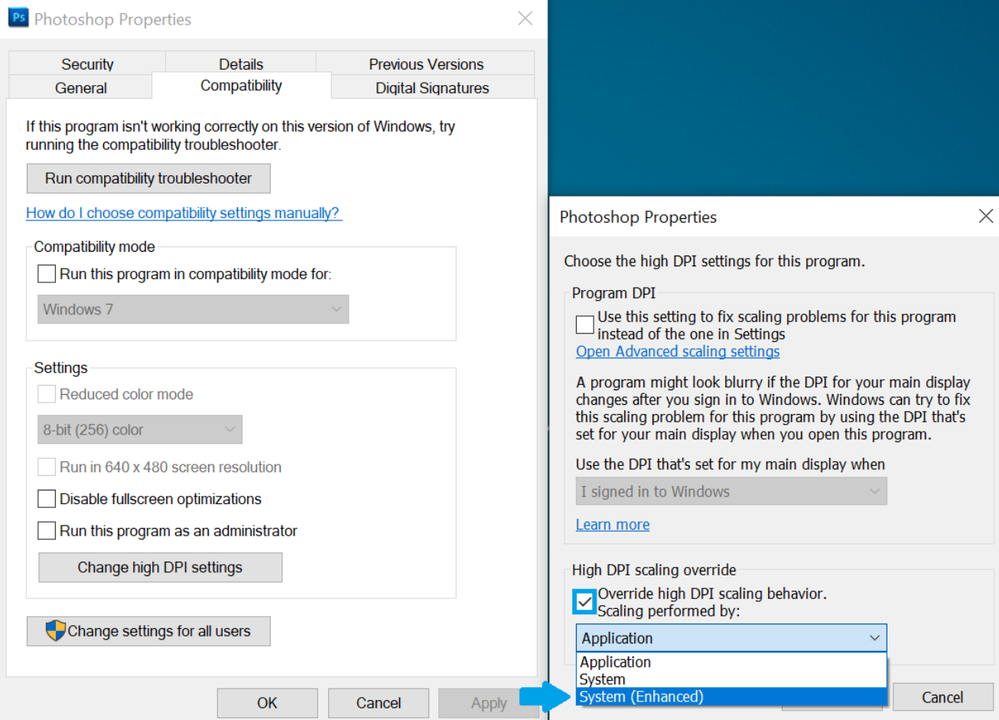This screenshot has width=999, height=720.
Task: Toggle Reduced color mode checkbox
Action: [x=47, y=394]
